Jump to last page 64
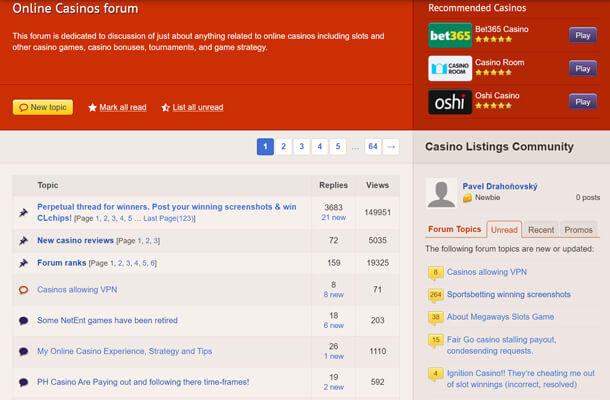 click(373, 147)
